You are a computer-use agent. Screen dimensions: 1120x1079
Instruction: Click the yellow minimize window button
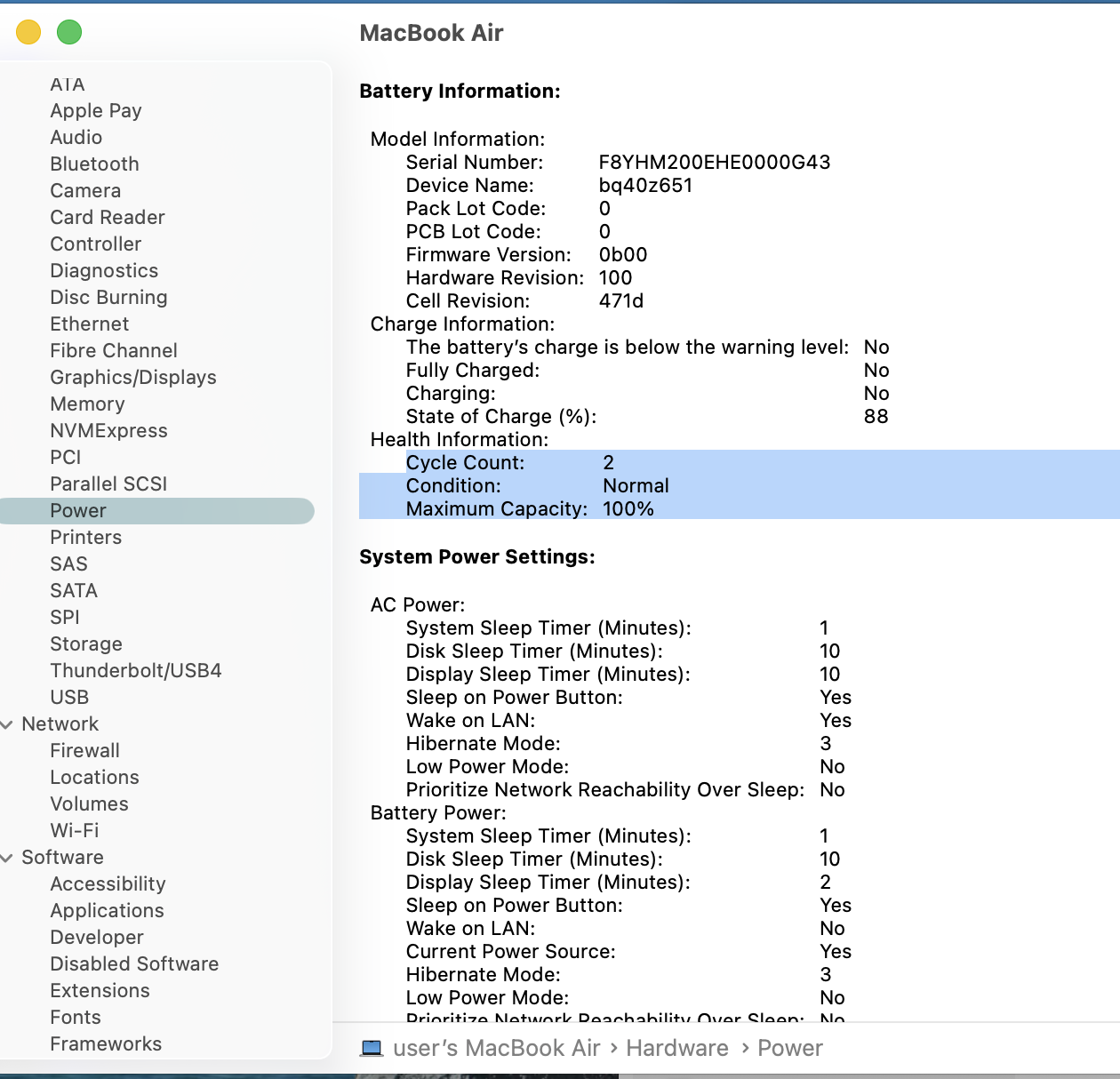tap(28, 33)
